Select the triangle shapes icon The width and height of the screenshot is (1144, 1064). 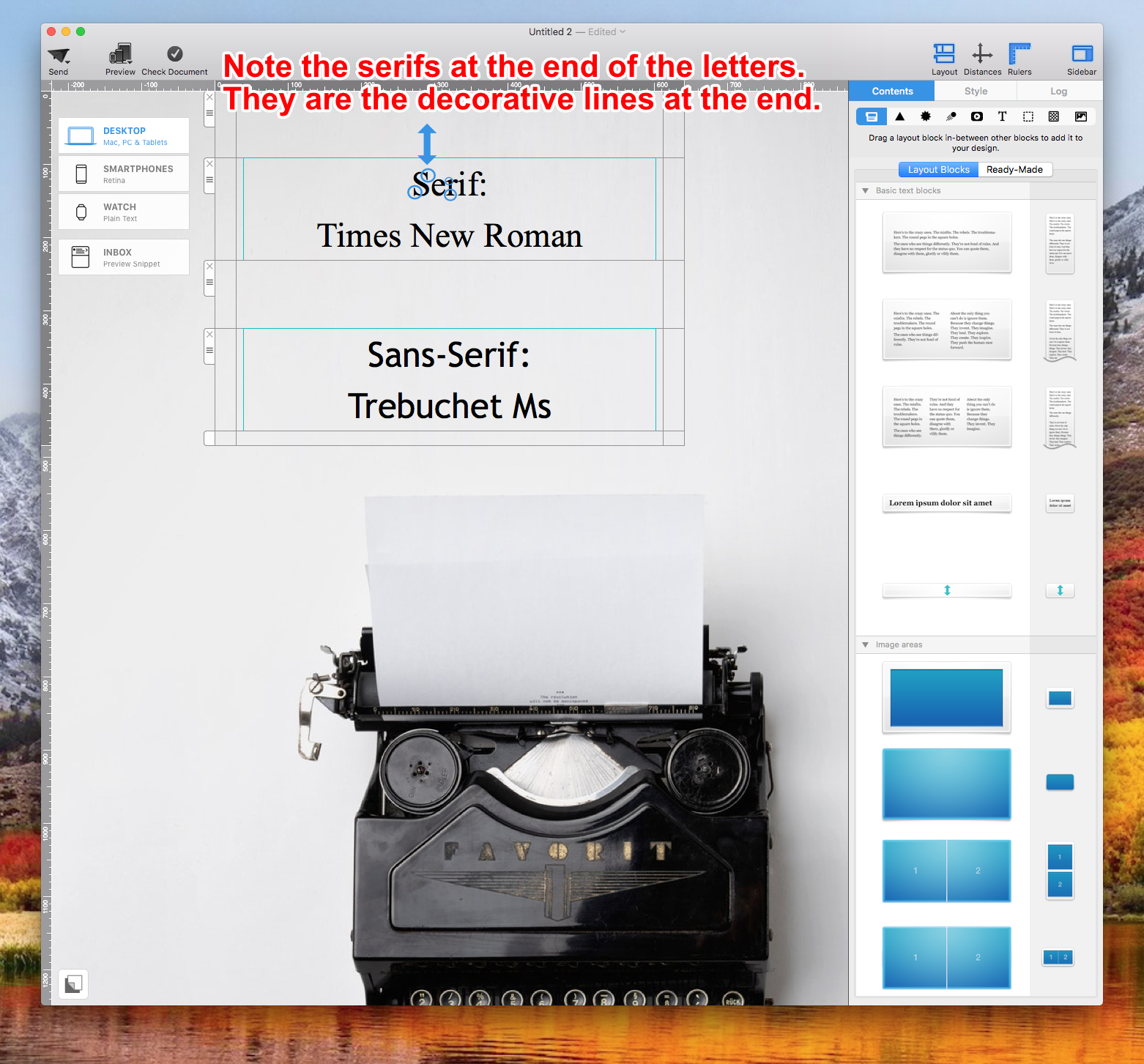tap(900, 116)
